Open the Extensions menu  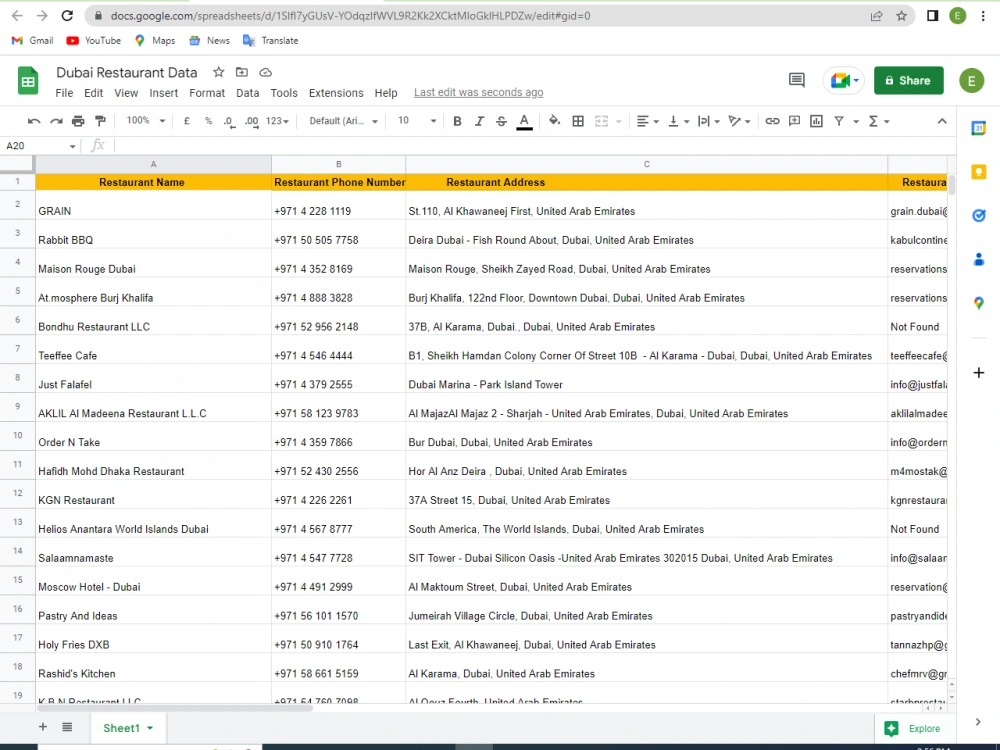click(336, 93)
